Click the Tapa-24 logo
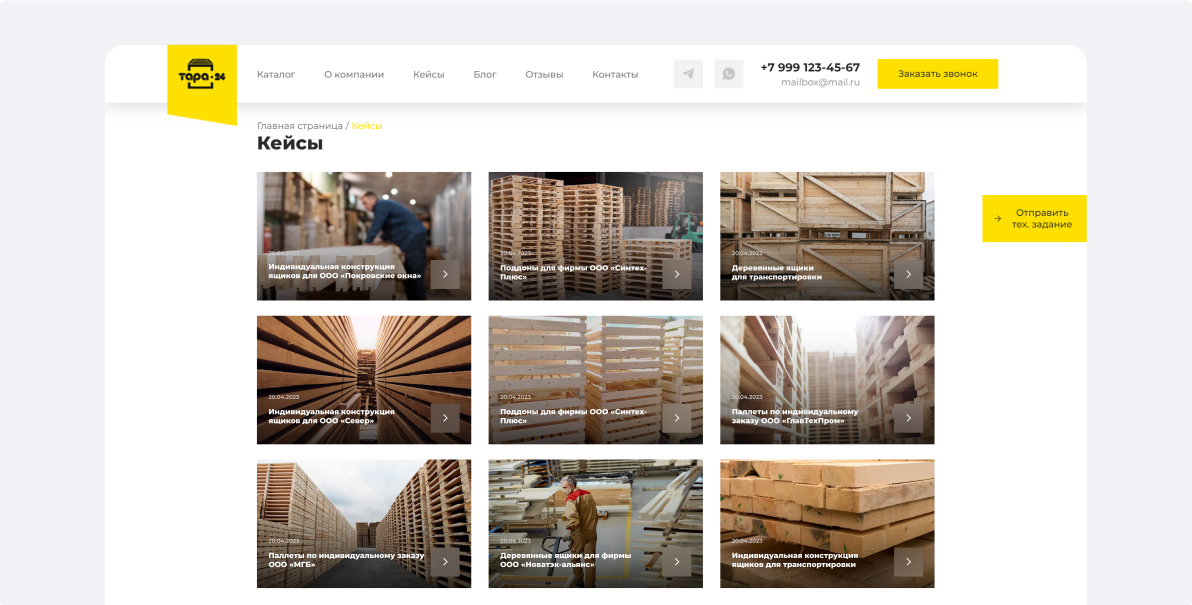The width and height of the screenshot is (1192, 605). pos(202,74)
